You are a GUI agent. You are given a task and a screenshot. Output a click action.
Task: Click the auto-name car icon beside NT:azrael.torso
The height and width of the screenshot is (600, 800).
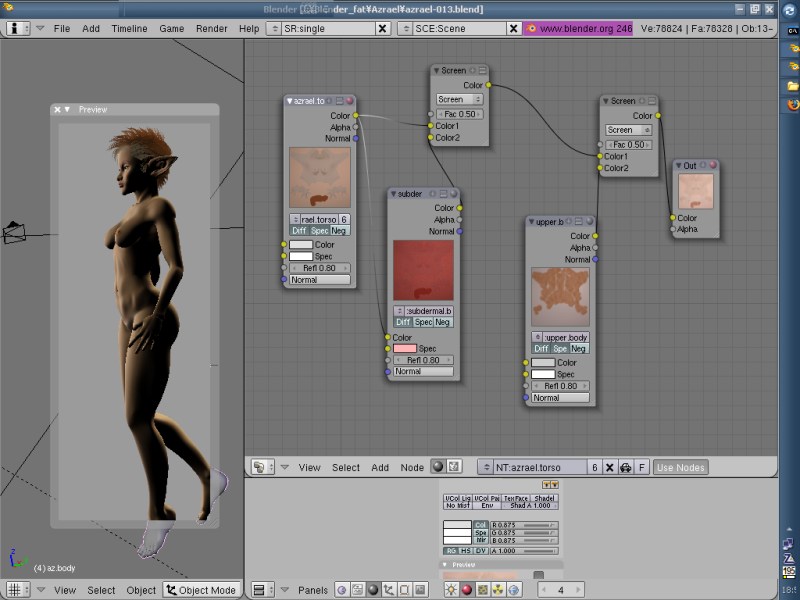click(x=625, y=467)
